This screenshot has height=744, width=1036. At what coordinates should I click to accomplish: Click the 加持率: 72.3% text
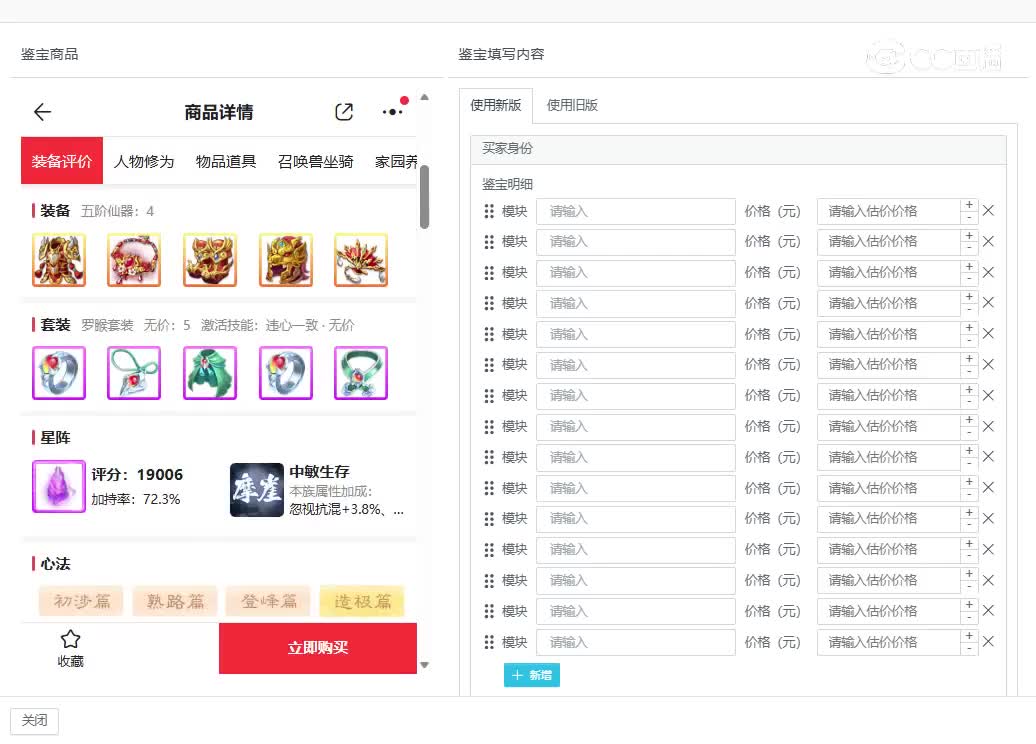point(135,500)
